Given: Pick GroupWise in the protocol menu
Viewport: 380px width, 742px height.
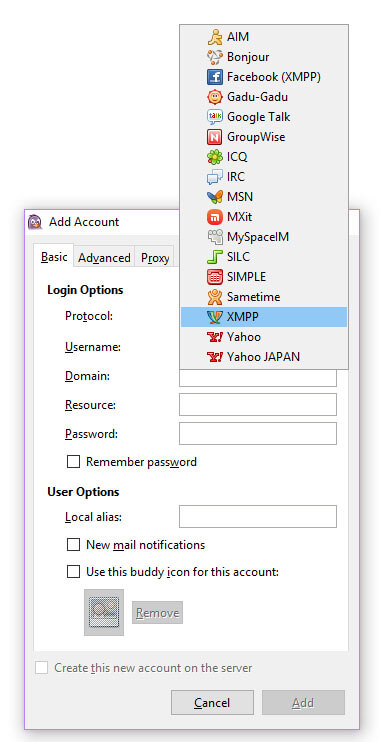Looking at the screenshot, I should click(264, 137).
